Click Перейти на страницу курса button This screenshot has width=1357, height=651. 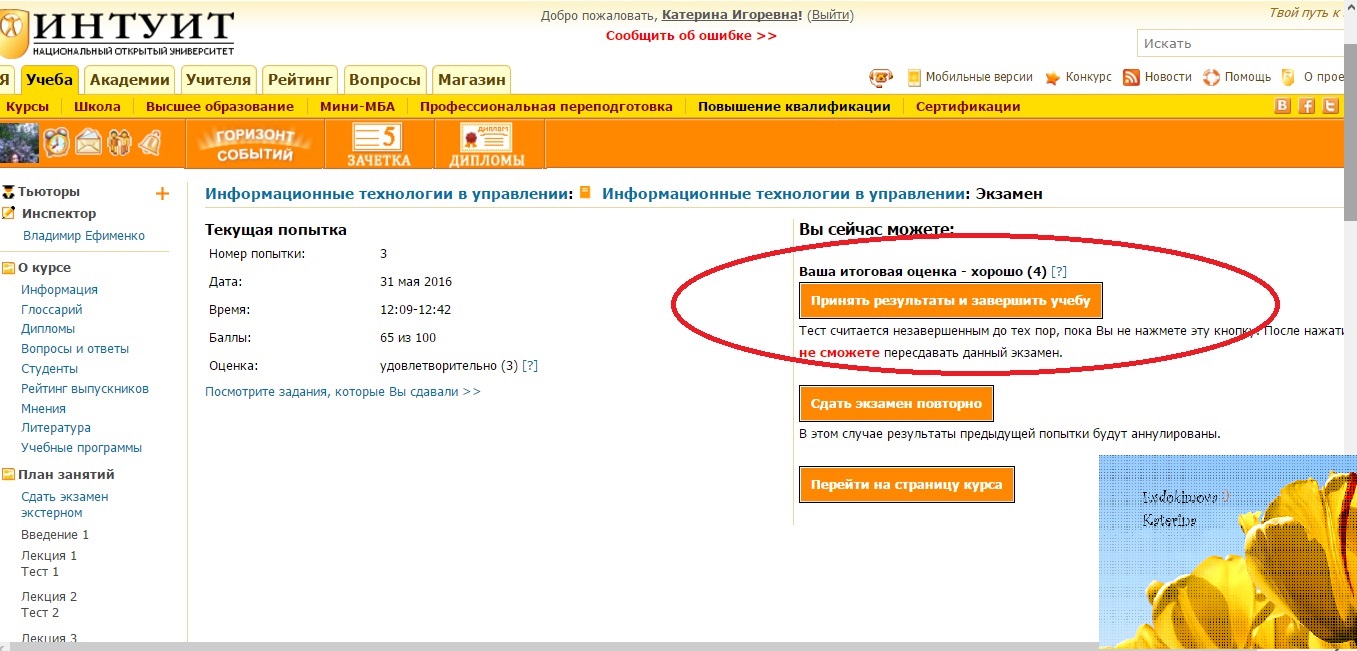point(906,485)
